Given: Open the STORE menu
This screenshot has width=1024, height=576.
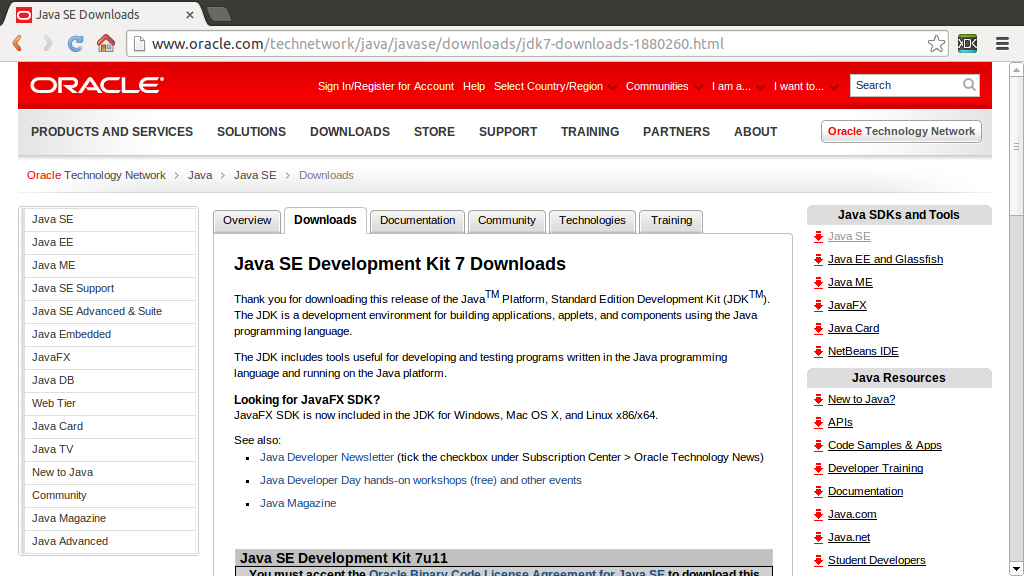Looking at the screenshot, I should pyautogui.click(x=434, y=132).
